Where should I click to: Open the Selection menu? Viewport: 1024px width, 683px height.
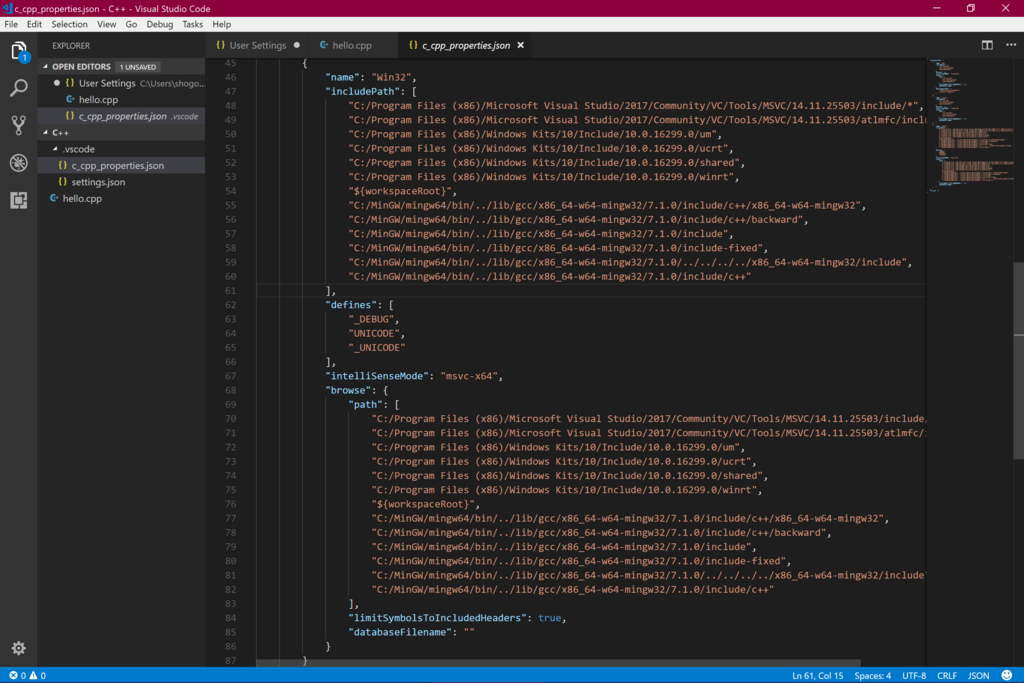pyautogui.click(x=69, y=24)
